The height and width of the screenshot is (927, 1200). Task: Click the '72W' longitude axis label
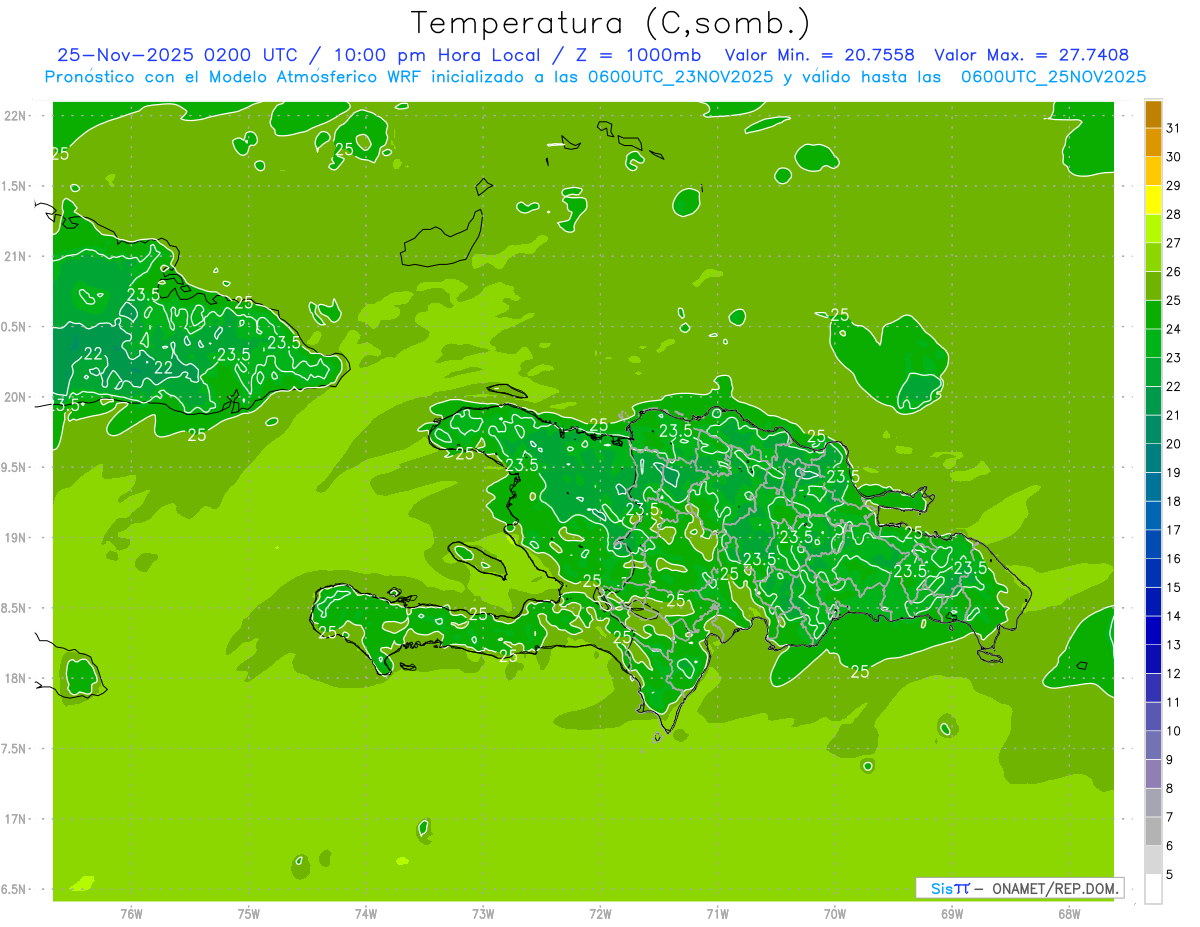point(600,913)
